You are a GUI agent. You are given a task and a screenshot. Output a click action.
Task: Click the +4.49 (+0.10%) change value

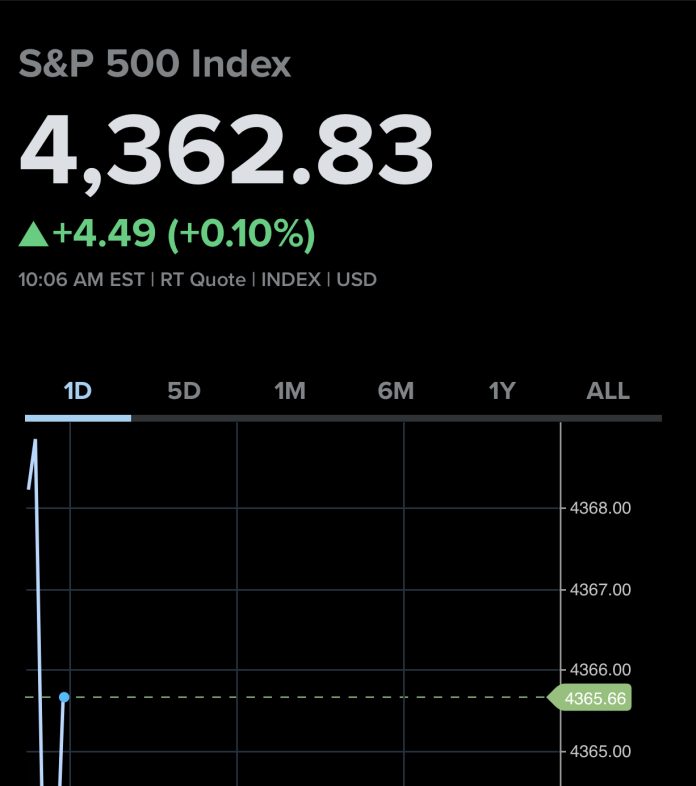tap(185, 234)
